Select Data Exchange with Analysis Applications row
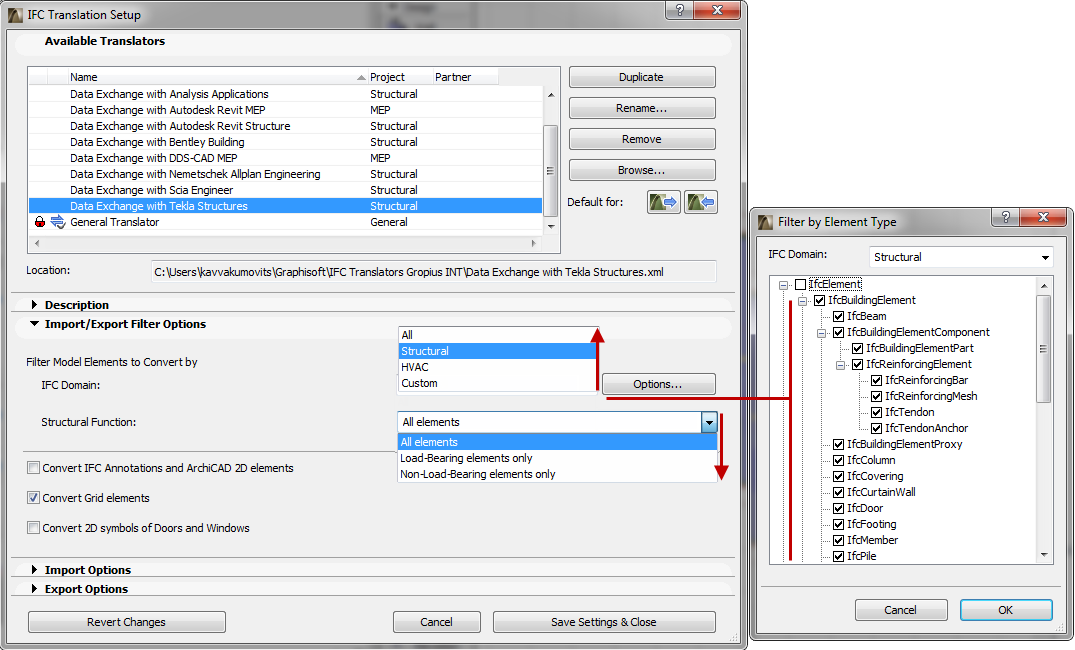This screenshot has height=650, width=1075. (285, 94)
